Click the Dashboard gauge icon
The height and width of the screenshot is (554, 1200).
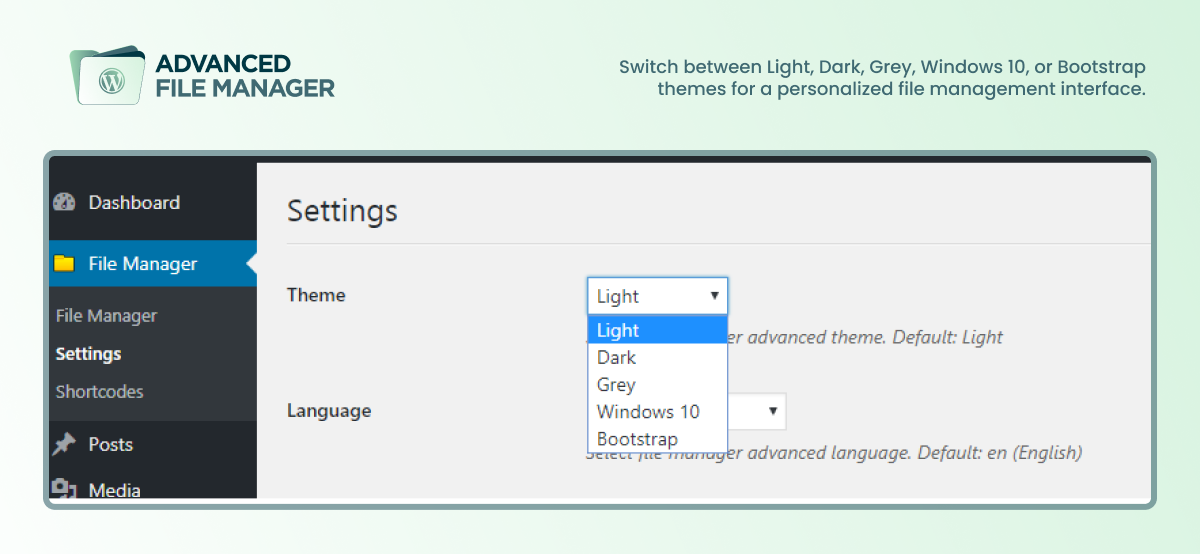[65, 203]
